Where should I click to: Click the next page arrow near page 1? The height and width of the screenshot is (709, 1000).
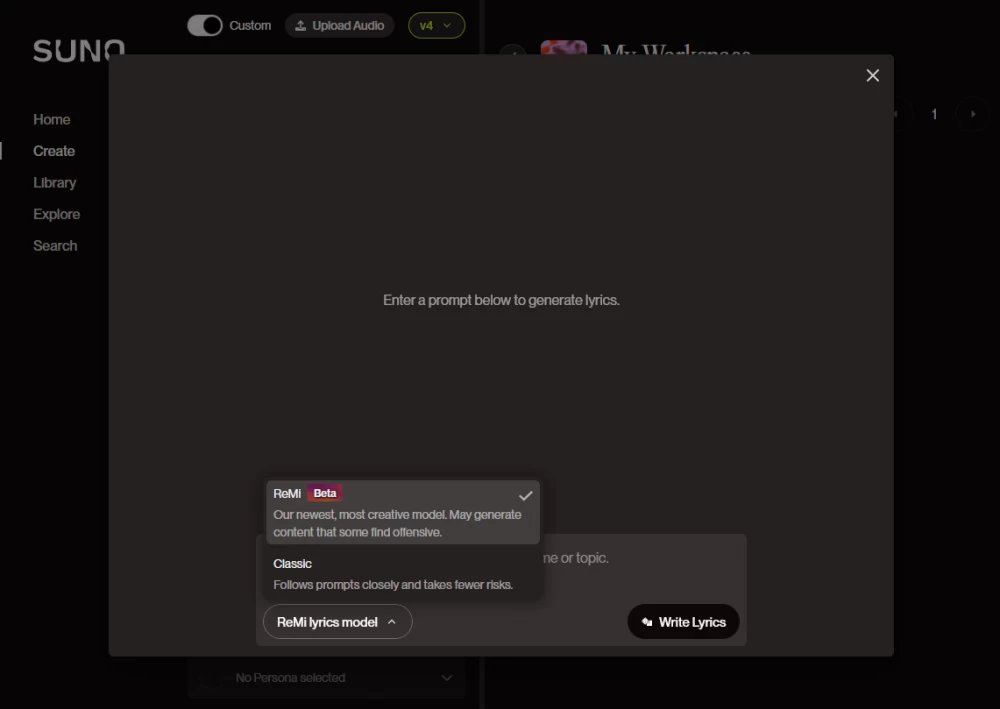(x=971, y=114)
